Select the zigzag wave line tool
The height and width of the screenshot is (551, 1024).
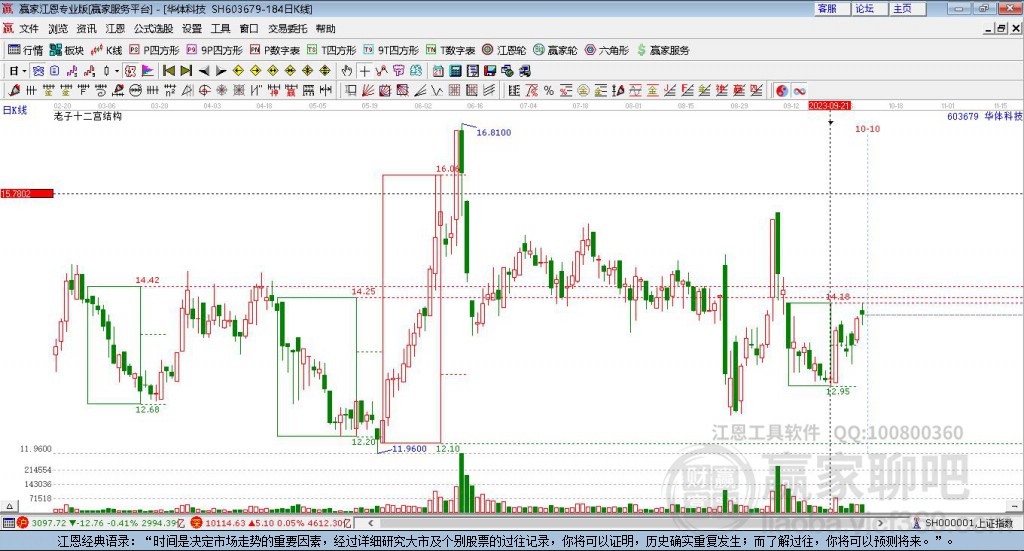(x=437, y=91)
